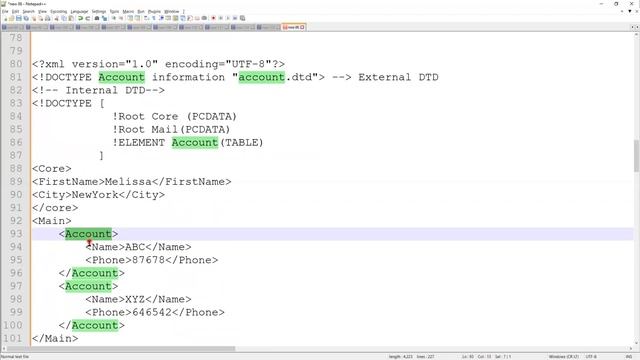Click the Paste toolbar icon
The height and width of the screenshot is (360, 640).
[x=71, y=18]
